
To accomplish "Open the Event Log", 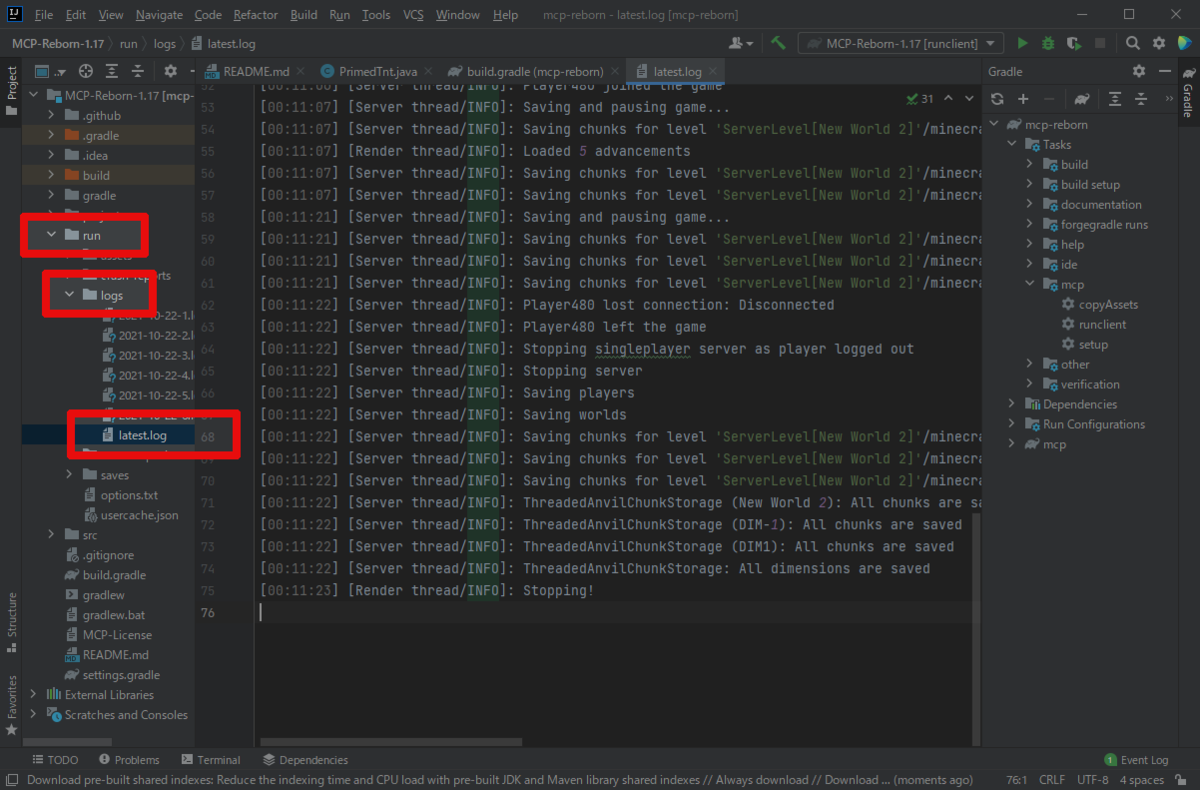I will tap(1136, 760).
